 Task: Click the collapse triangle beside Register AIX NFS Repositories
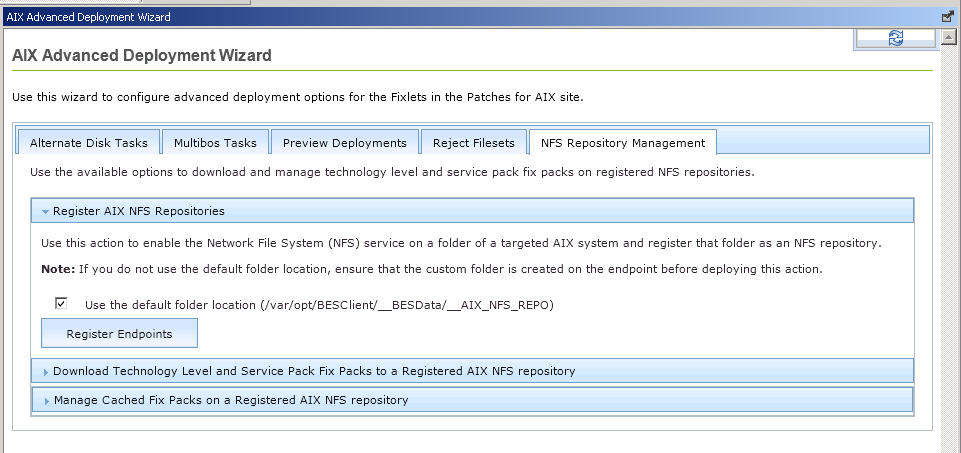click(x=45, y=212)
